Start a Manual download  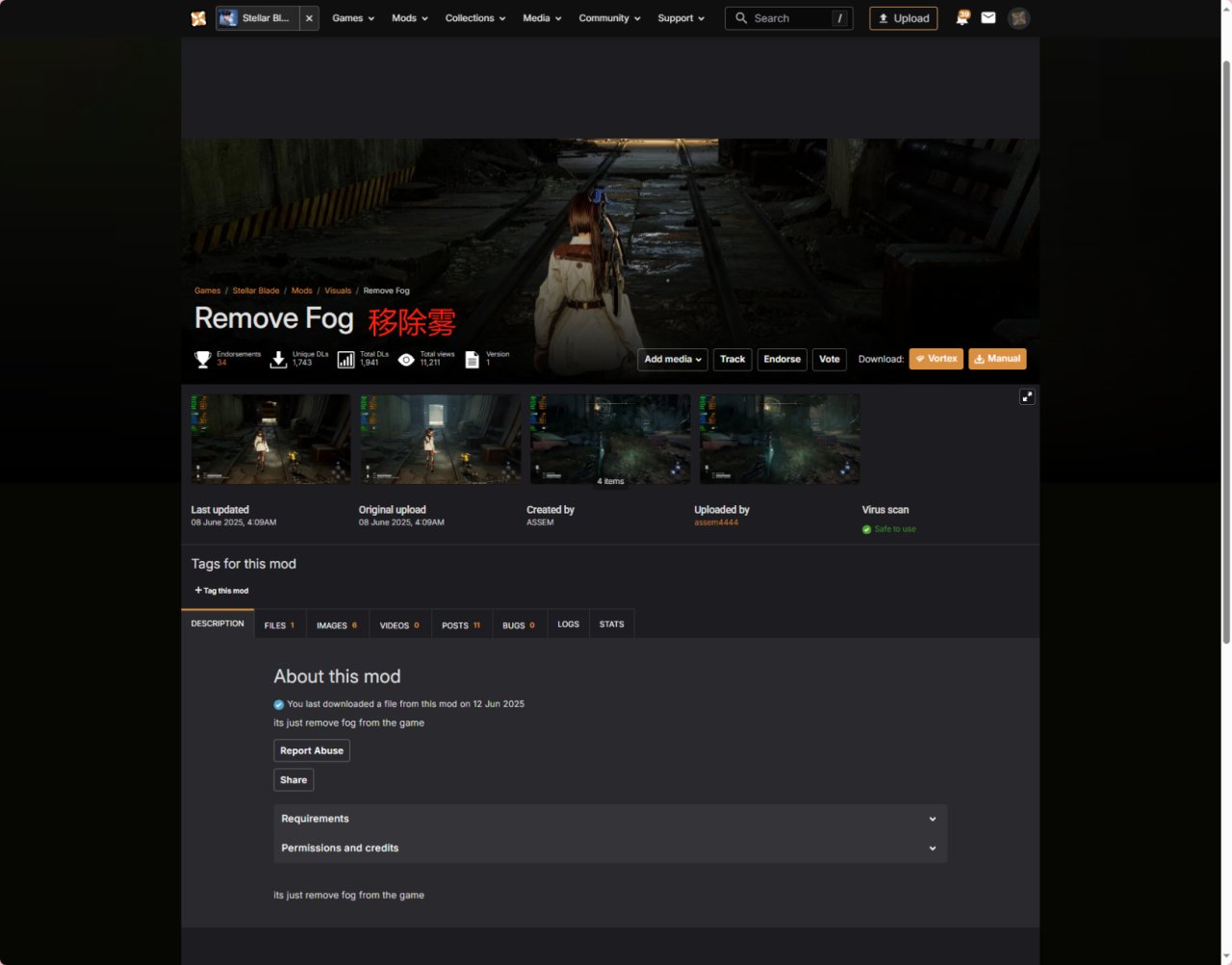click(x=997, y=359)
